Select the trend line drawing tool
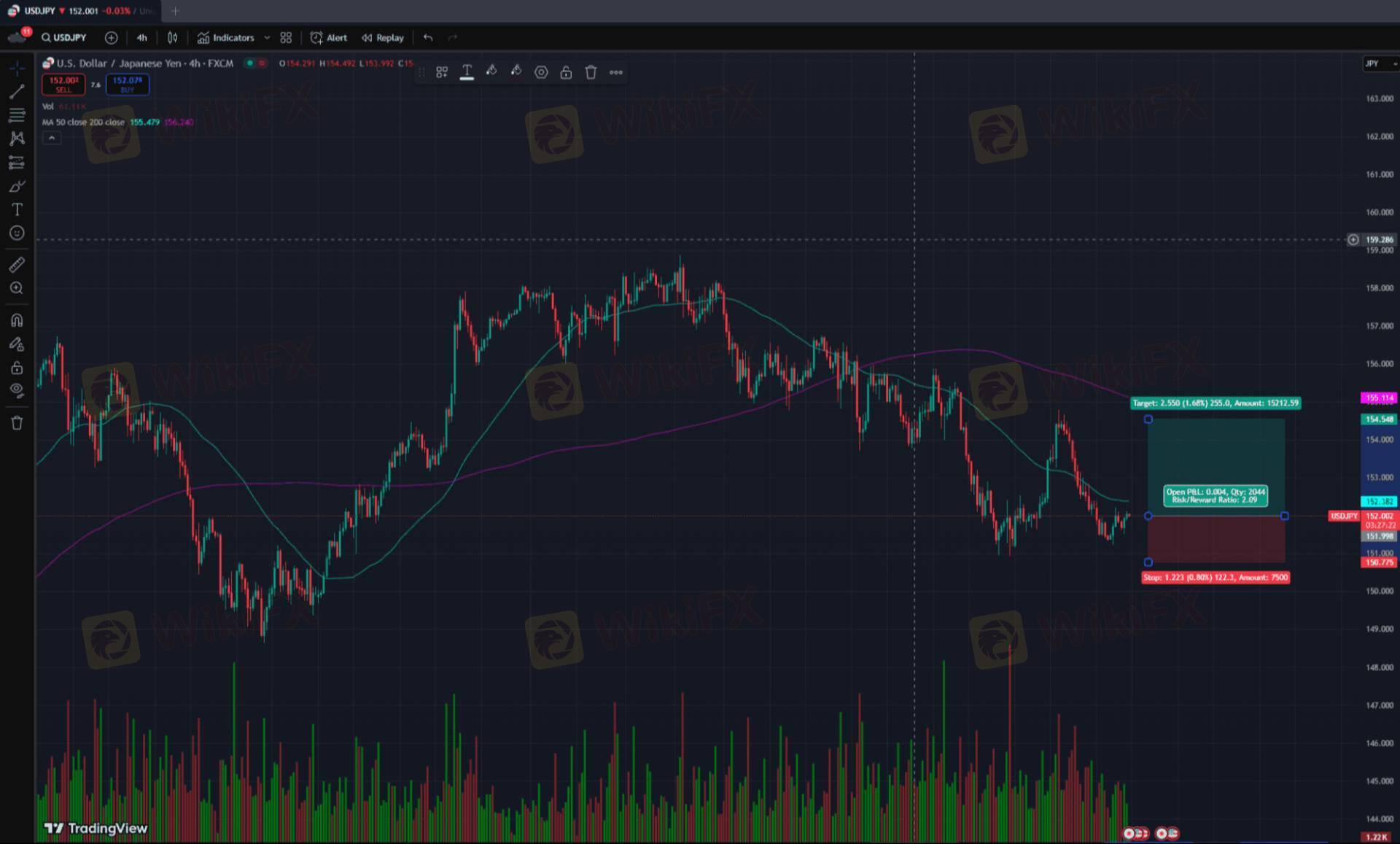1400x844 pixels. [17, 91]
